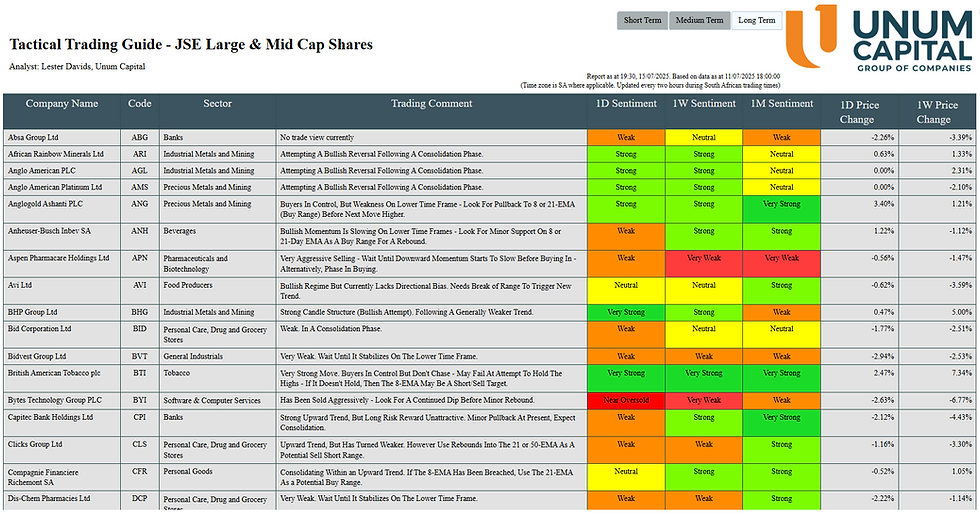Switch to the Short Term tab

[x=642, y=20]
